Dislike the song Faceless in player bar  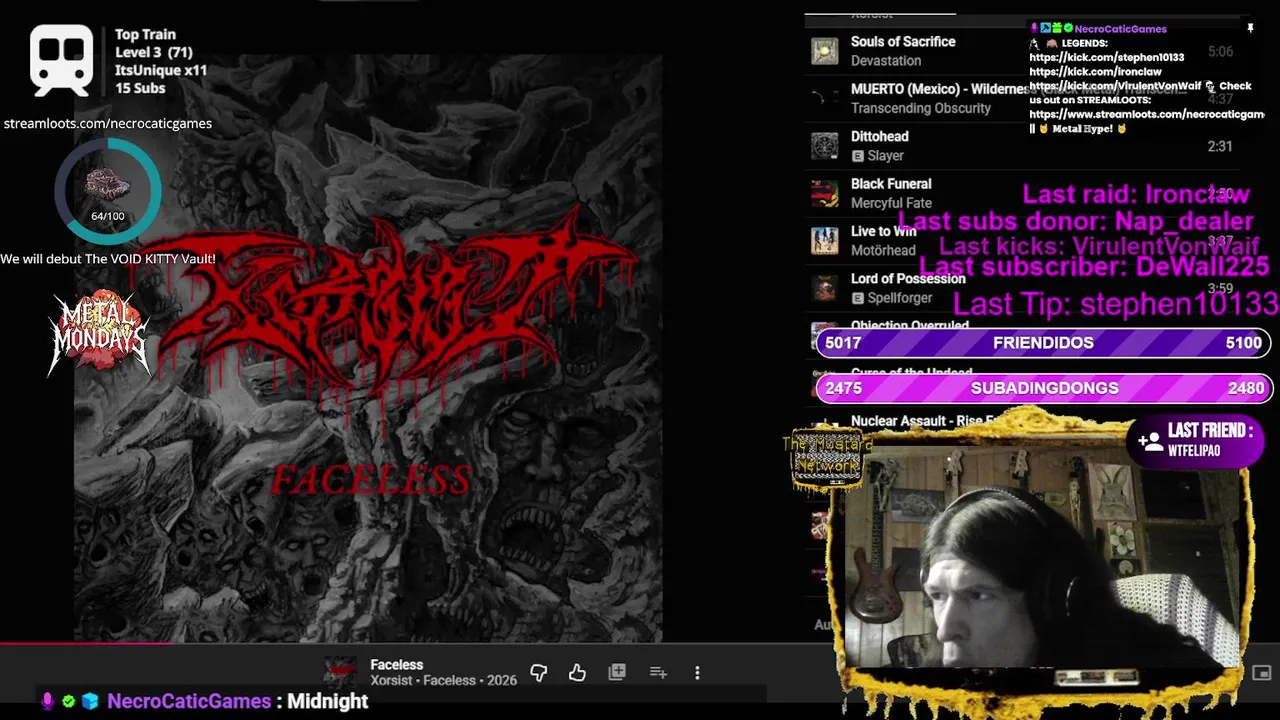tap(539, 673)
